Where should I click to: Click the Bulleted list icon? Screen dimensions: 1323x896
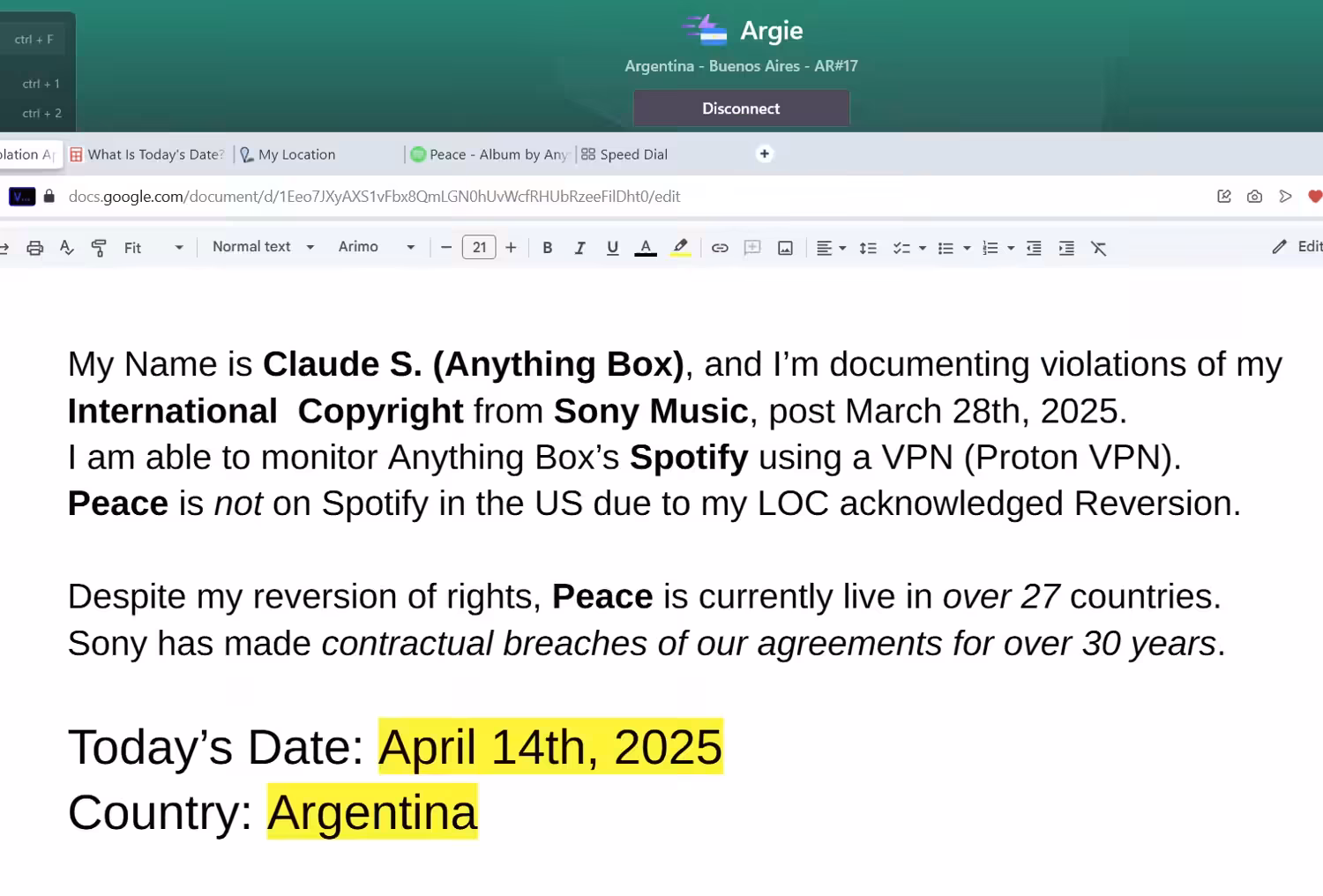pos(946,248)
